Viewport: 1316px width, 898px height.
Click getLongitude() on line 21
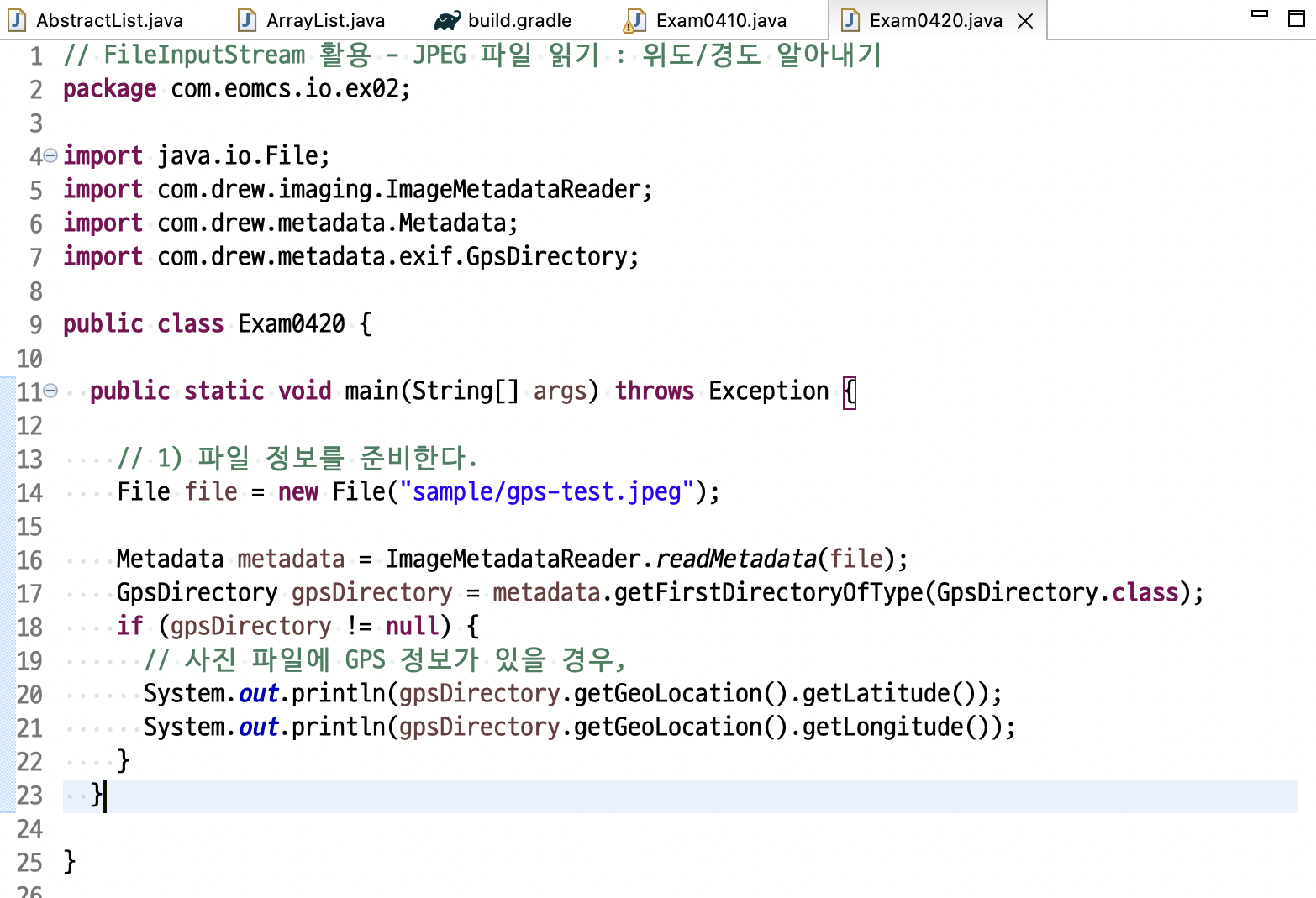[897, 727]
